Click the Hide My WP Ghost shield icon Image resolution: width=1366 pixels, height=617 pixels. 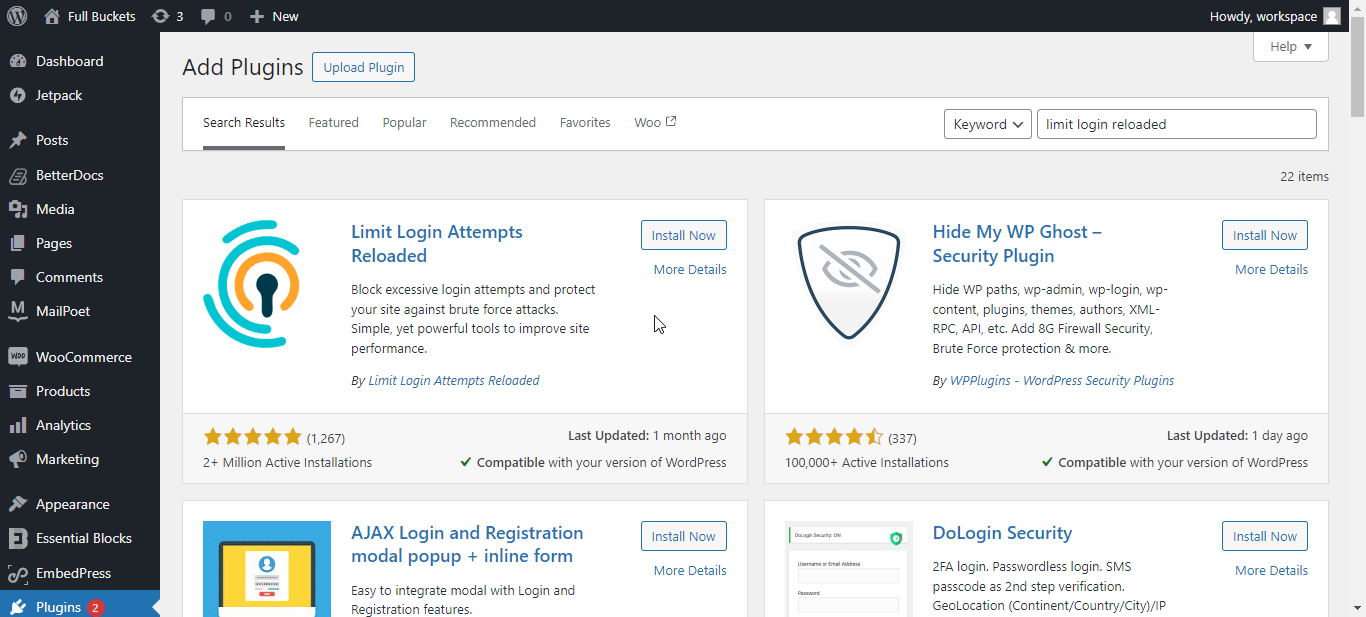pyautogui.click(x=848, y=284)
